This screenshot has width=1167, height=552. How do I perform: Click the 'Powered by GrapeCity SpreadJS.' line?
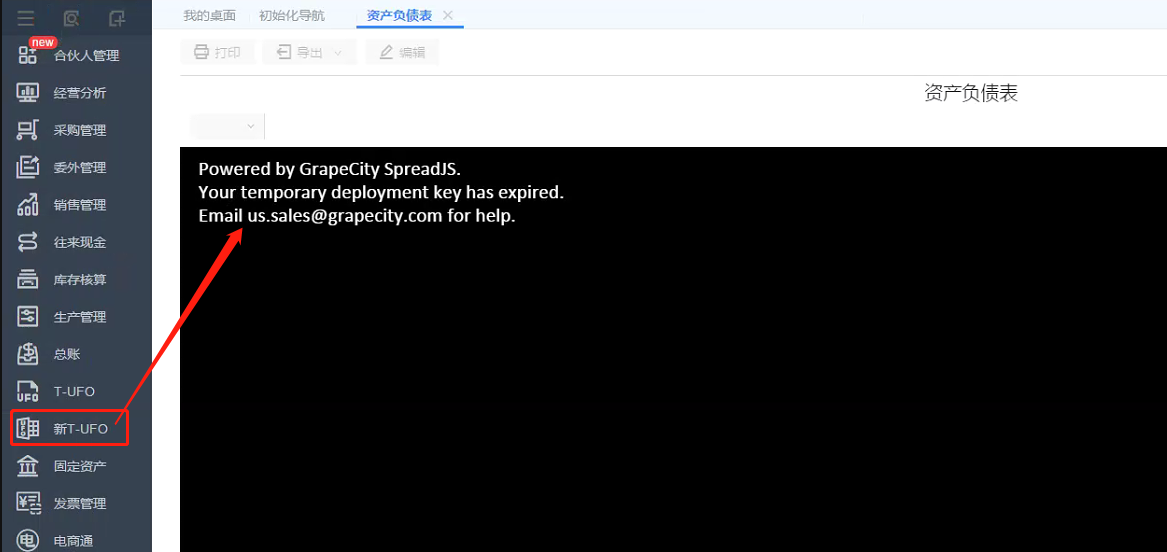pos(330,169)
